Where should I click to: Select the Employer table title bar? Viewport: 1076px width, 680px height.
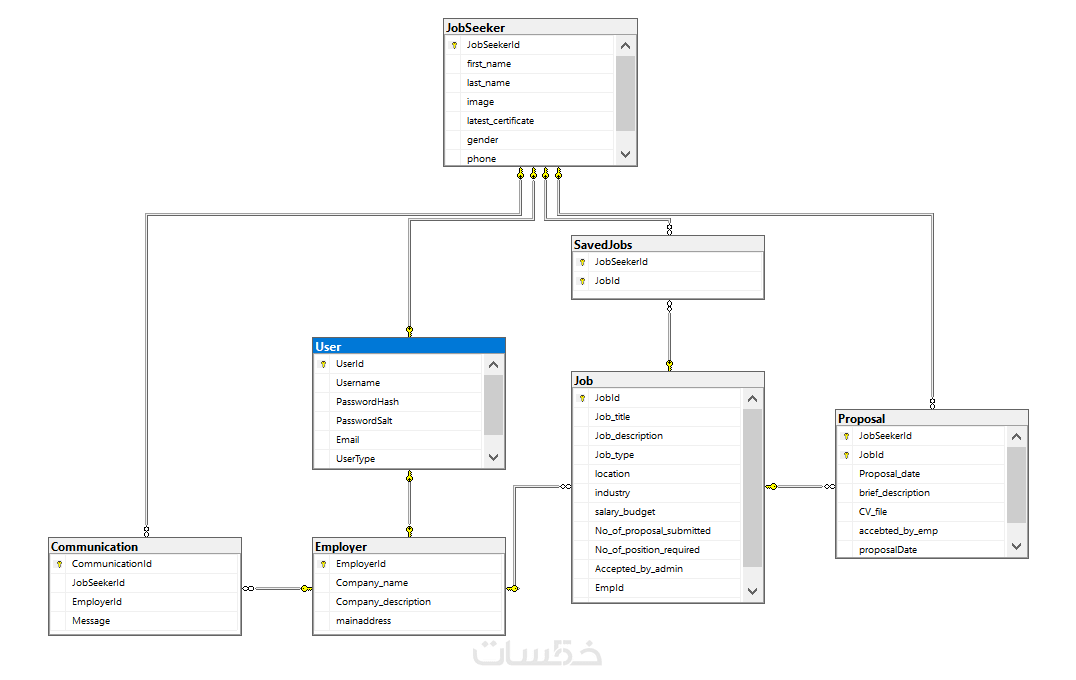(x=409, y=546)
